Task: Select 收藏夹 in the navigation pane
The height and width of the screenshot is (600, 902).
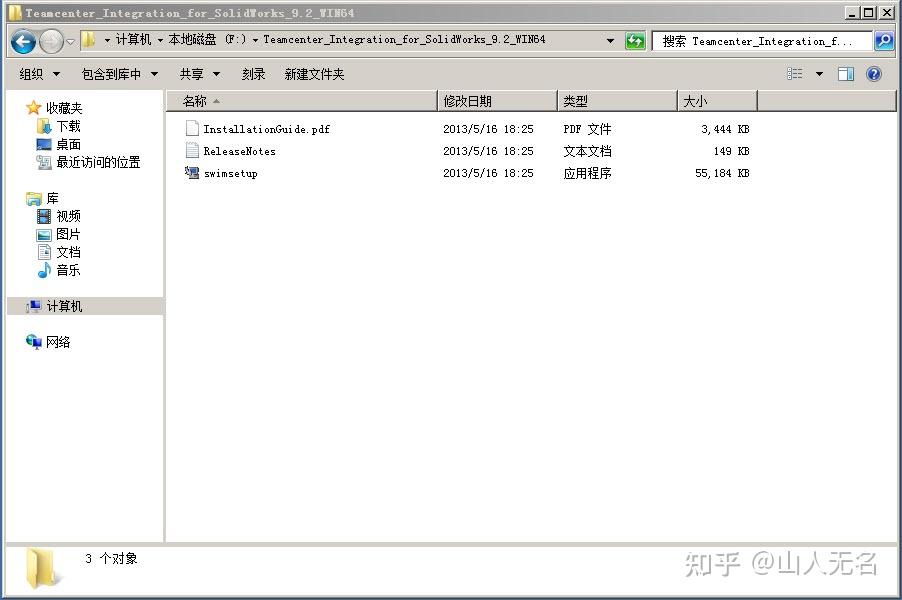Action: tap(64, 108)
